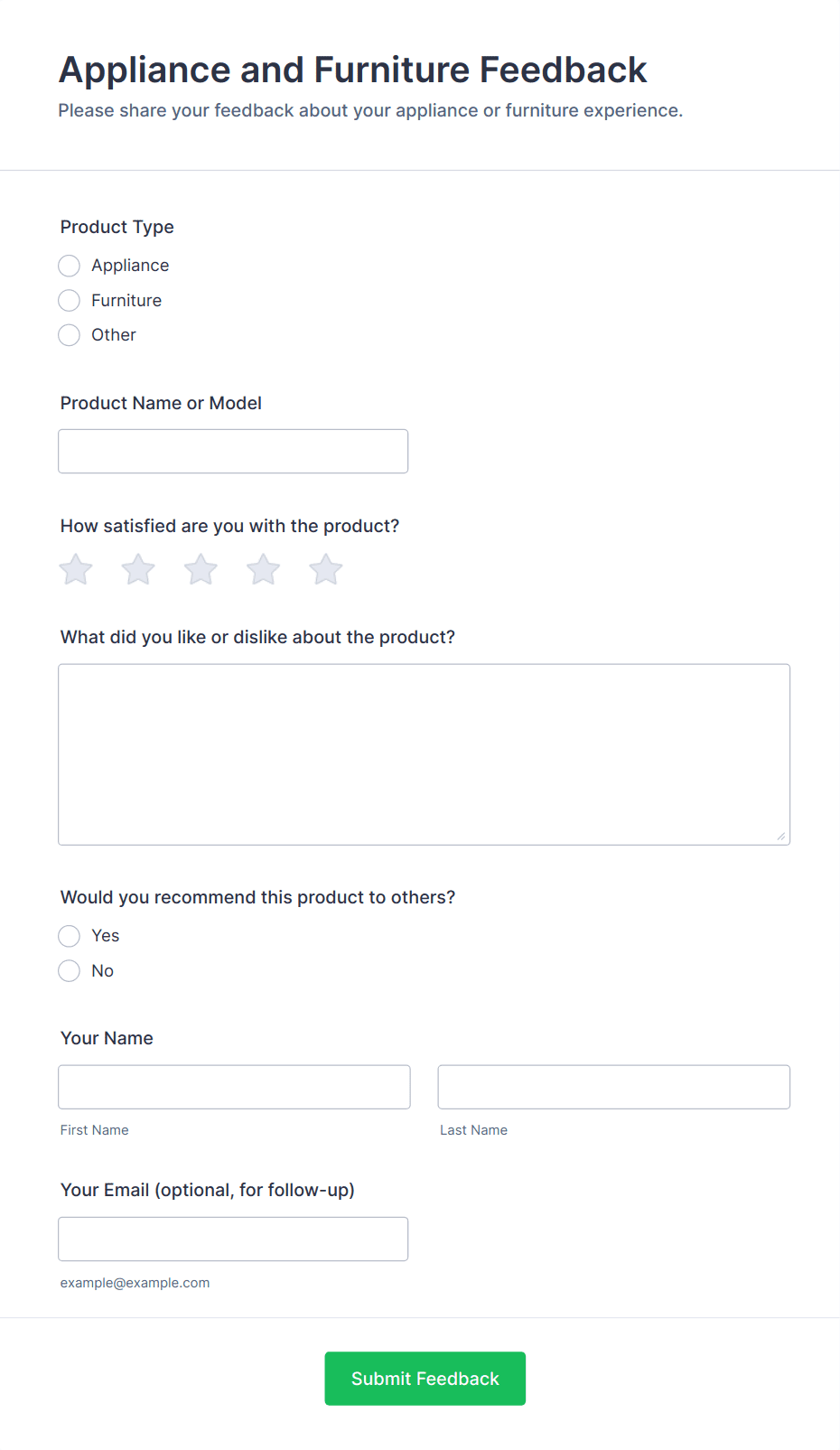Click the Appliance radio label text
Screen dimensions: 840x1450
(130, 266)
